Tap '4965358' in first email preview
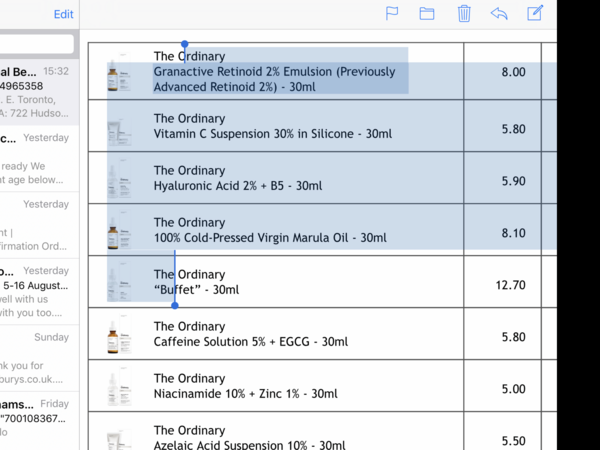This screenshot has height=450, width=600. (21, 86)
